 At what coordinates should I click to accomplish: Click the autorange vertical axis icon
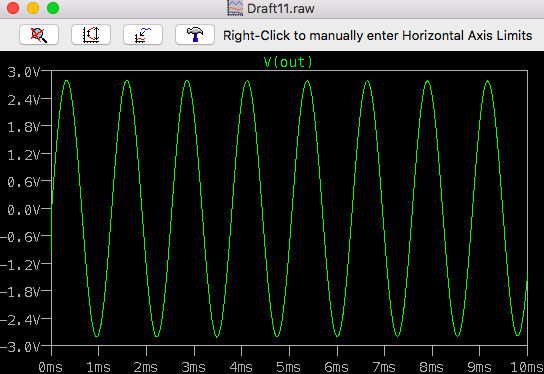point(91,35)
